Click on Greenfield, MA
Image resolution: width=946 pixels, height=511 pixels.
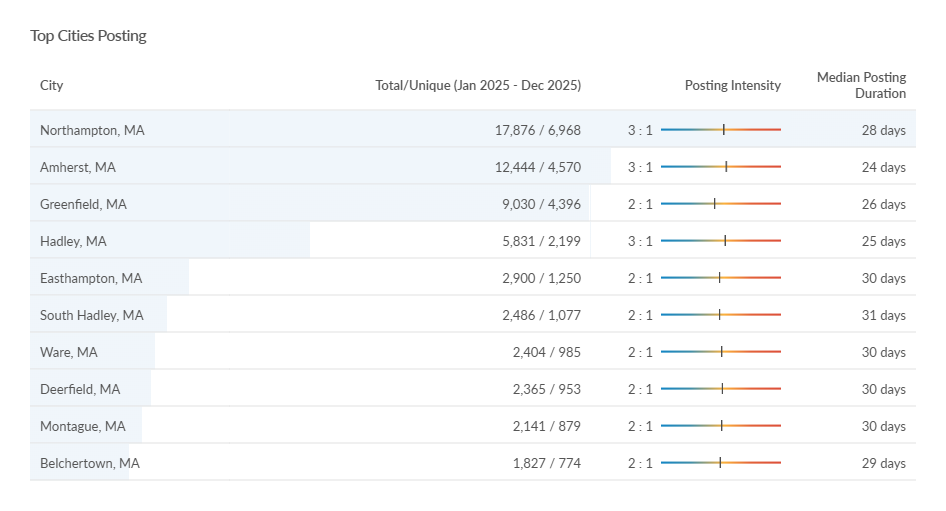pos(83,204)
